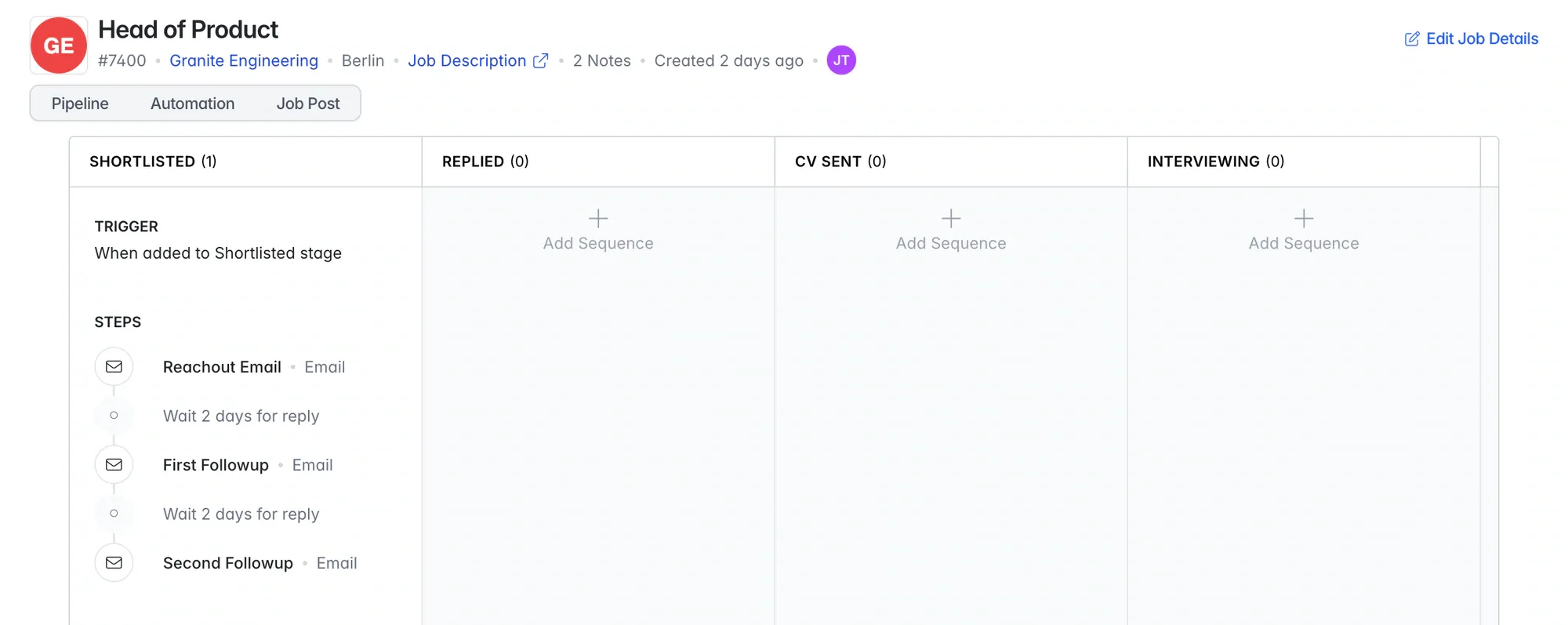Click the circle marker for first Wait step

click(x=114, y=415)
